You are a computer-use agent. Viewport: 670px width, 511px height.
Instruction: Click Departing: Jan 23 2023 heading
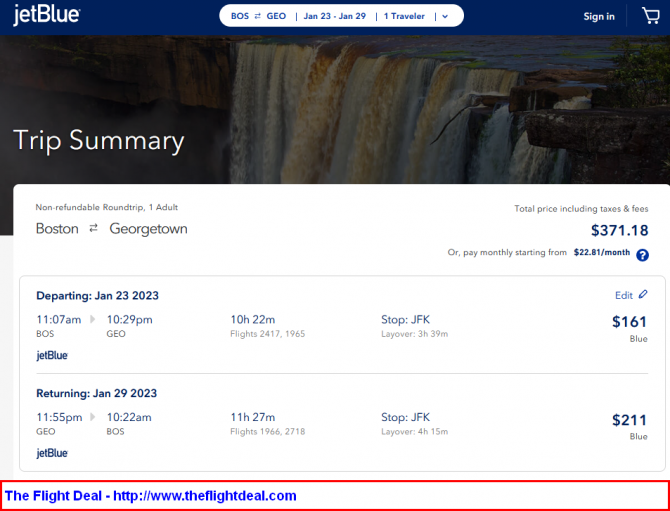(97, 296)
